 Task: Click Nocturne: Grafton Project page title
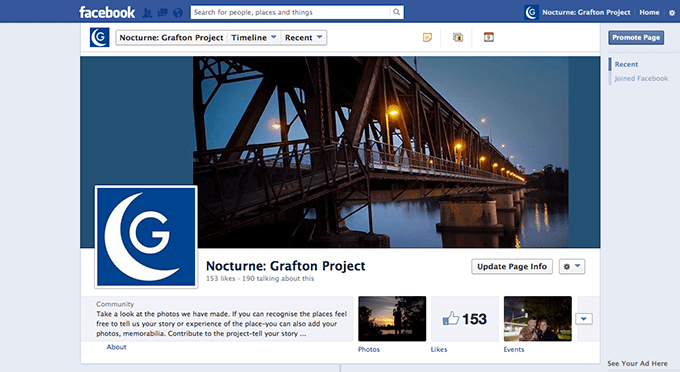tap(285, 266)
